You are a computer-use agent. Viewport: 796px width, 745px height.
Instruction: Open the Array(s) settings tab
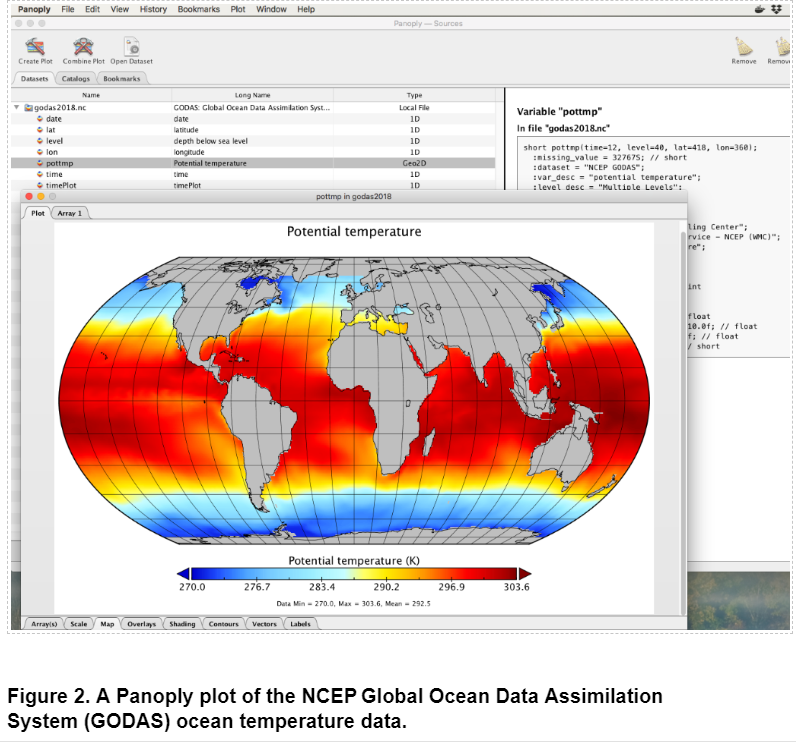coord(44,624)
